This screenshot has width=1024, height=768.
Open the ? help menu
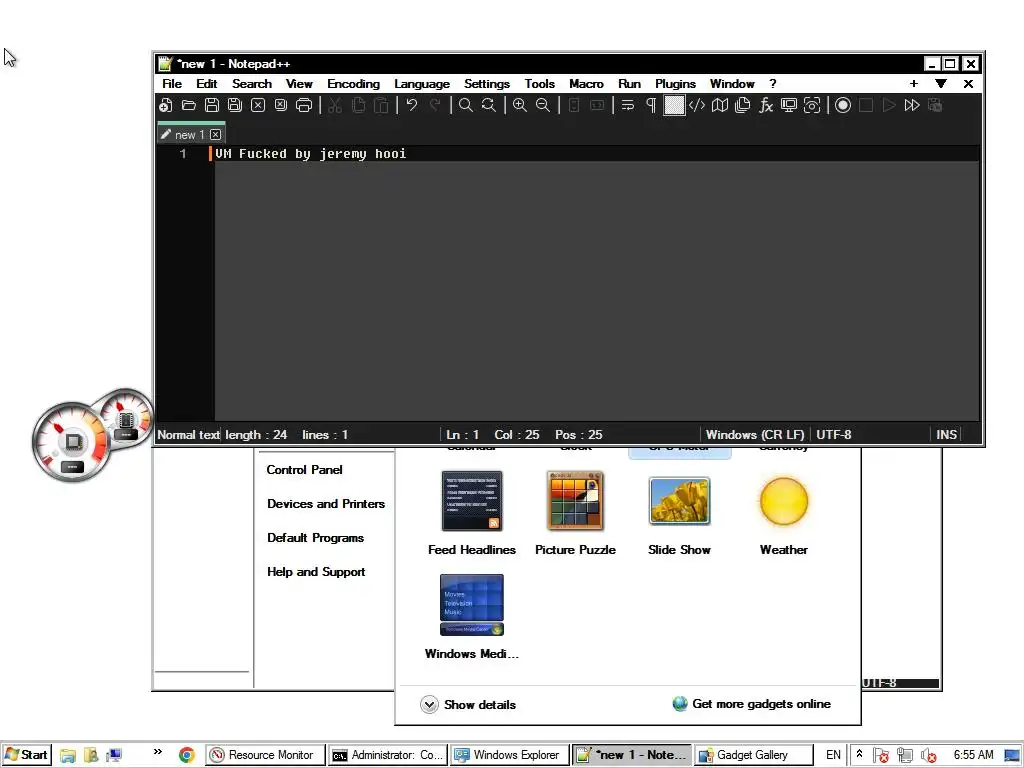tap(773, 84)
